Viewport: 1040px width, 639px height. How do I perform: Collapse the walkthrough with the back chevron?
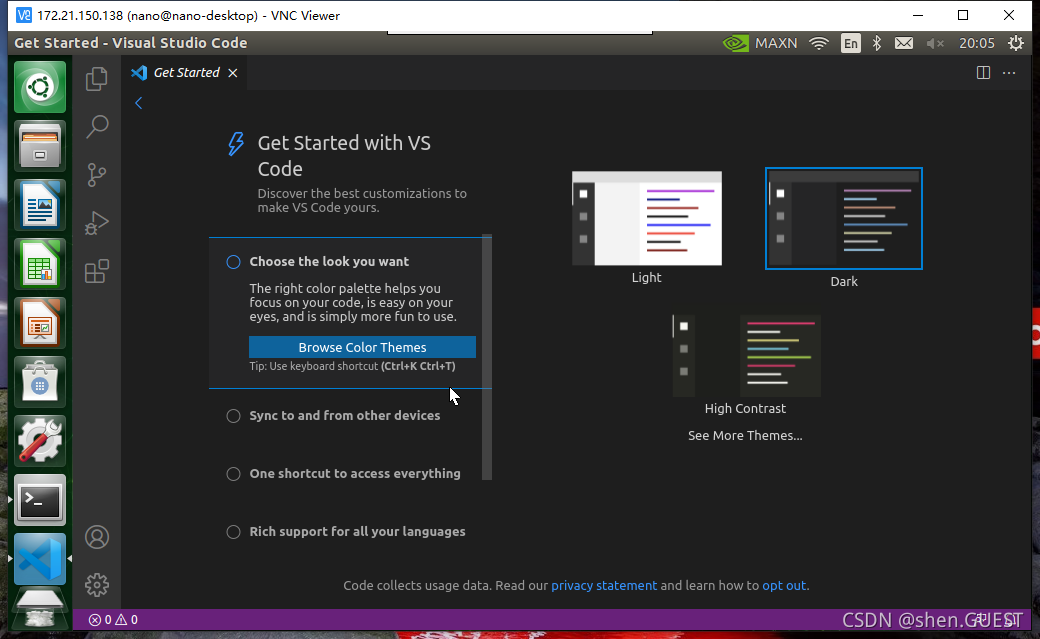tap(138, 102)
